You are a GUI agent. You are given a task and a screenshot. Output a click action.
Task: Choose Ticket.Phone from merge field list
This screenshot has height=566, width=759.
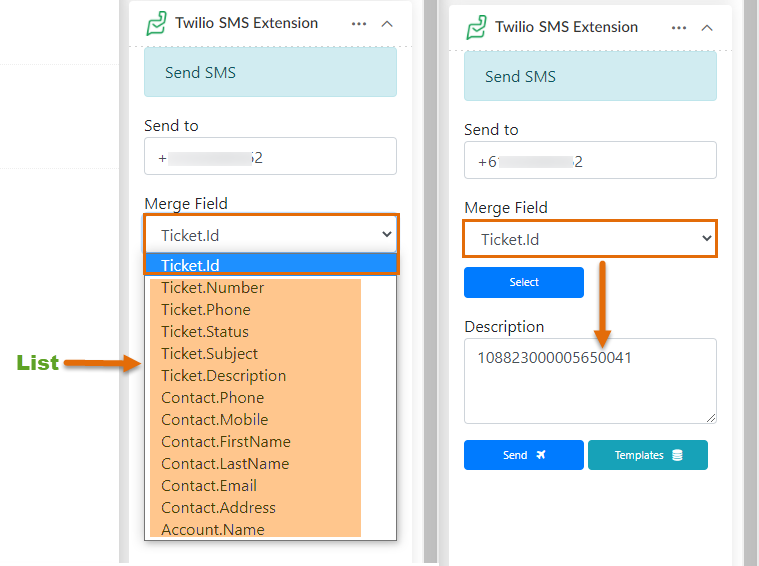point(271,310)
